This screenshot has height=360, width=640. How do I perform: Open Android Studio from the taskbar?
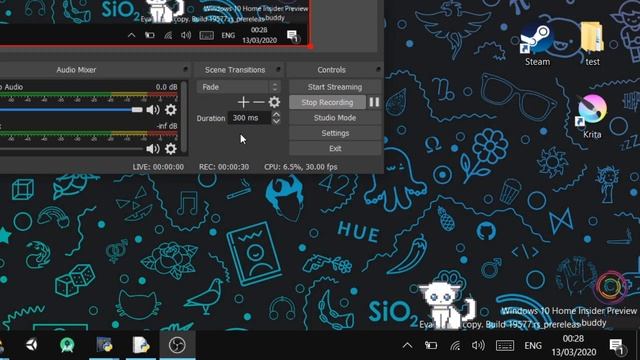point(67,345)
